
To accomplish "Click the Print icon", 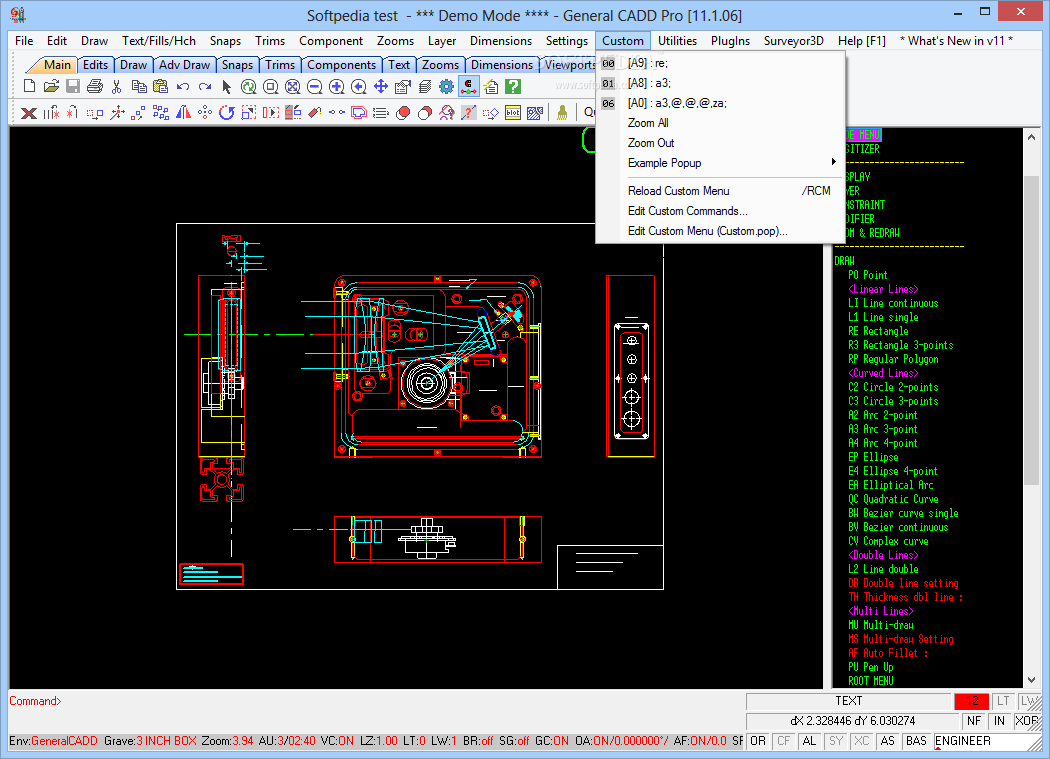I will click(x=95, y=86).
